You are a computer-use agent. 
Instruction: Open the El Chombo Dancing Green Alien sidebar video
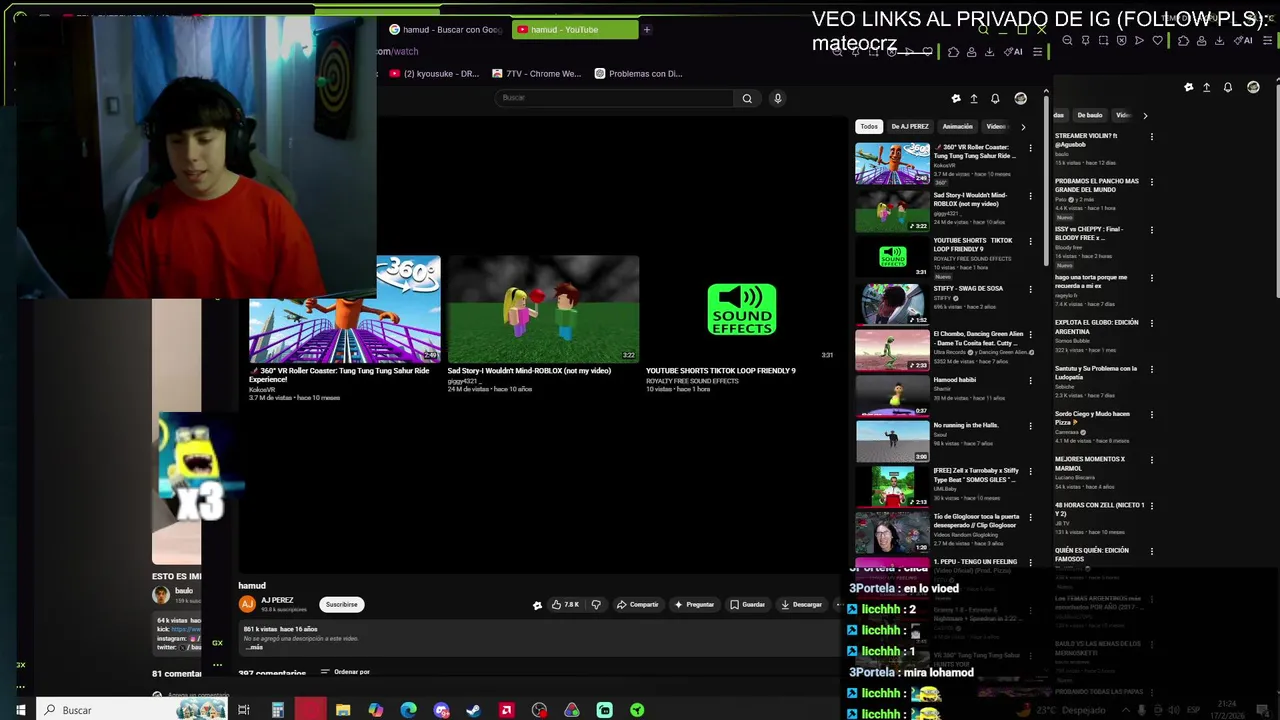click(892, 350)
